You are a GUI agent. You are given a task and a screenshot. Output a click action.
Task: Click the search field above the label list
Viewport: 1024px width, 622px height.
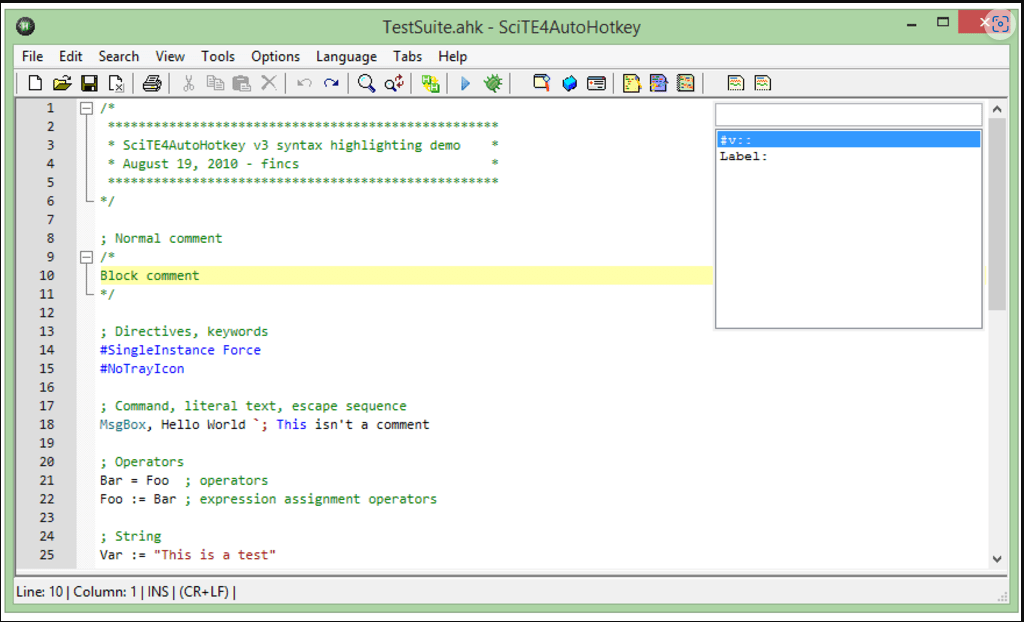click(x=848, y=114)
